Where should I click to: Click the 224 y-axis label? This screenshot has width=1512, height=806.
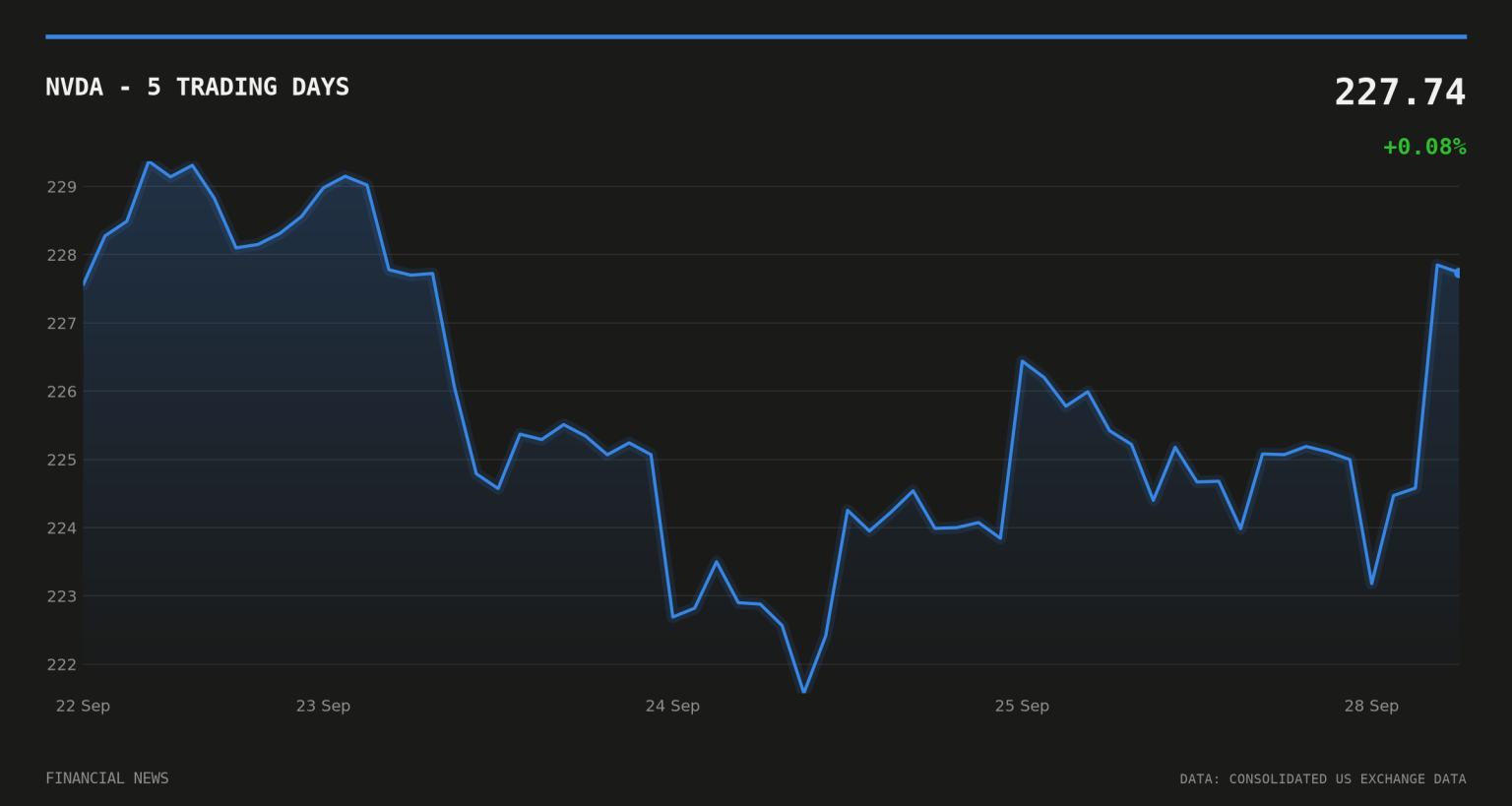[61, 528]
